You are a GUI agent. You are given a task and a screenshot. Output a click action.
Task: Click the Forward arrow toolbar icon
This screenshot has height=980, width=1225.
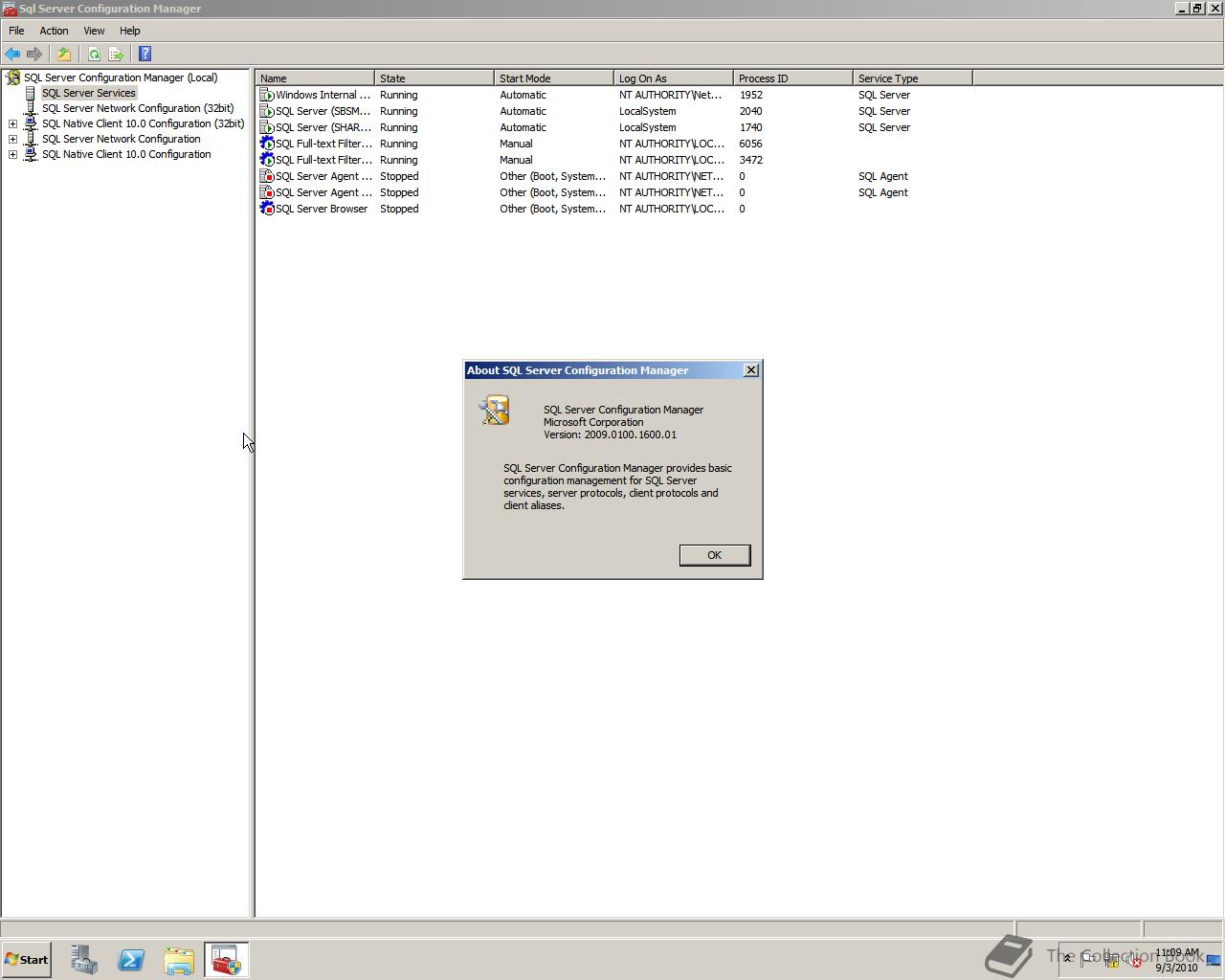coord(34,55)
